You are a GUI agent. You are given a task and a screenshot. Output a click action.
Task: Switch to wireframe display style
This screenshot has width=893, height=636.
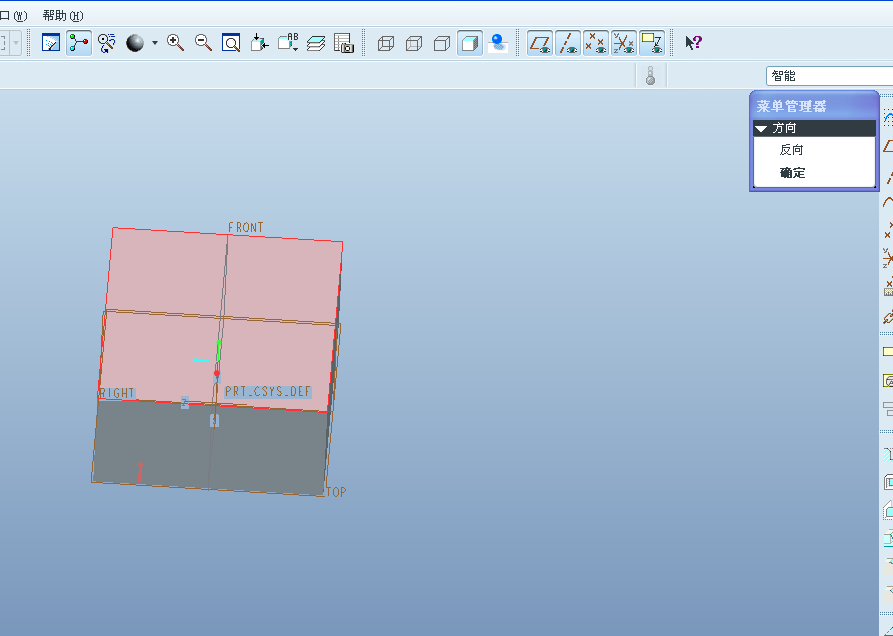pyautogui.click(x=386, y=43)
